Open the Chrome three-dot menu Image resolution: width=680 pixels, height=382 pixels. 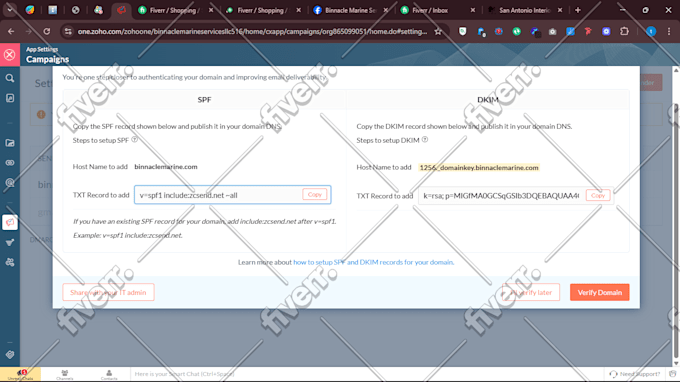669,31
